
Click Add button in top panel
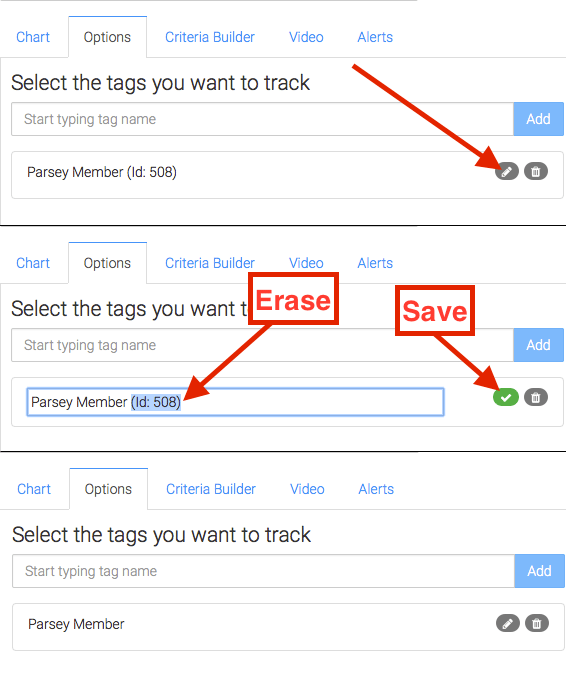[538, 119]
